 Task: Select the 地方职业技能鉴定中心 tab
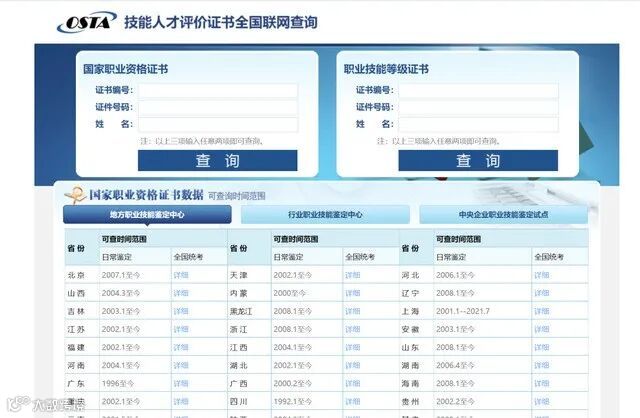click(147, 214)
